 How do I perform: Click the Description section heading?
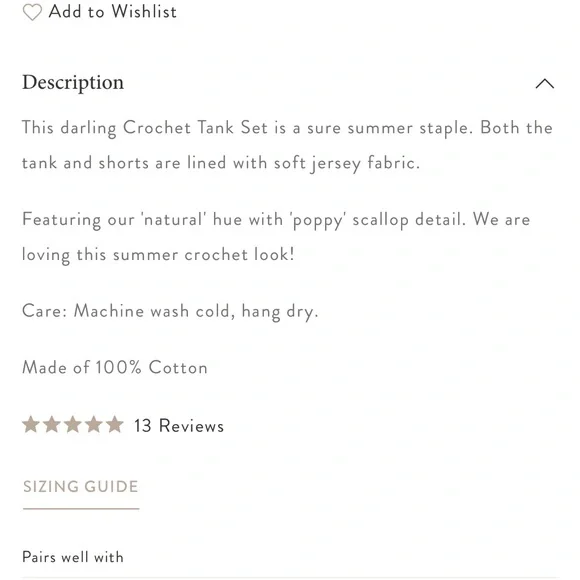pyautogui.click(x=73, y=83)
